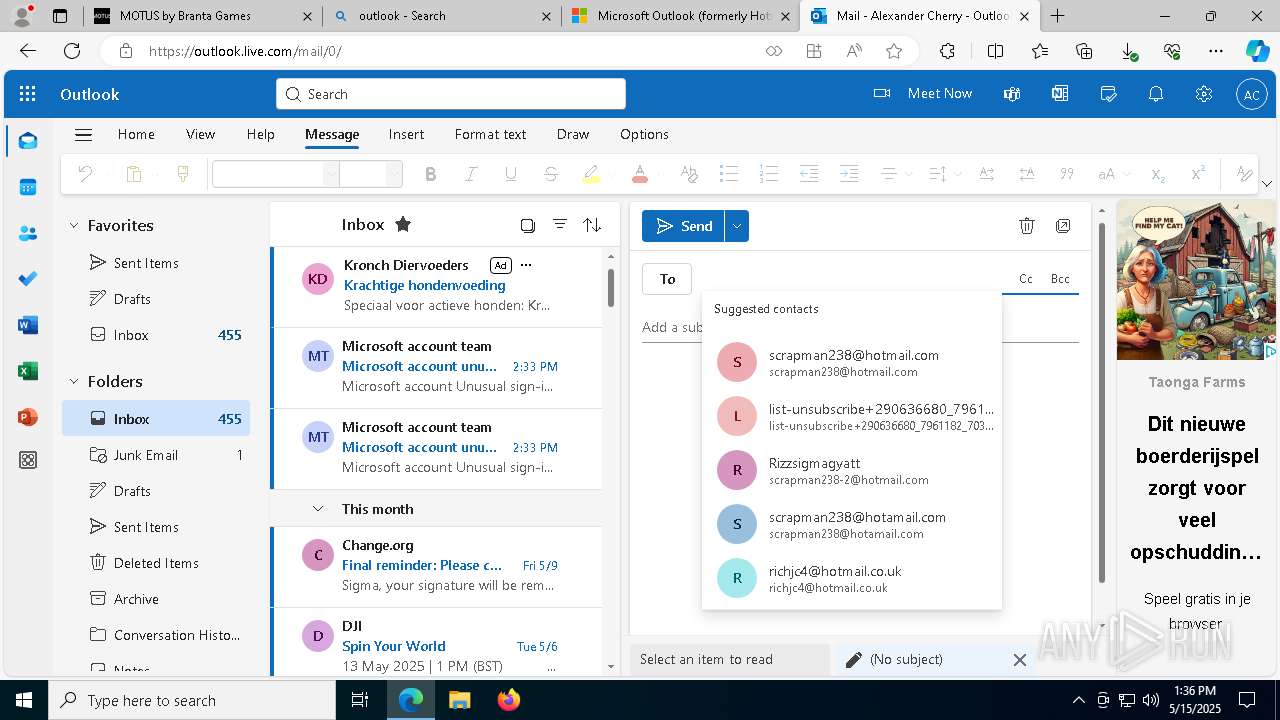
Task: Toggle Subscript formatting
Action: pyautogui.click(x=1158, y=174)
